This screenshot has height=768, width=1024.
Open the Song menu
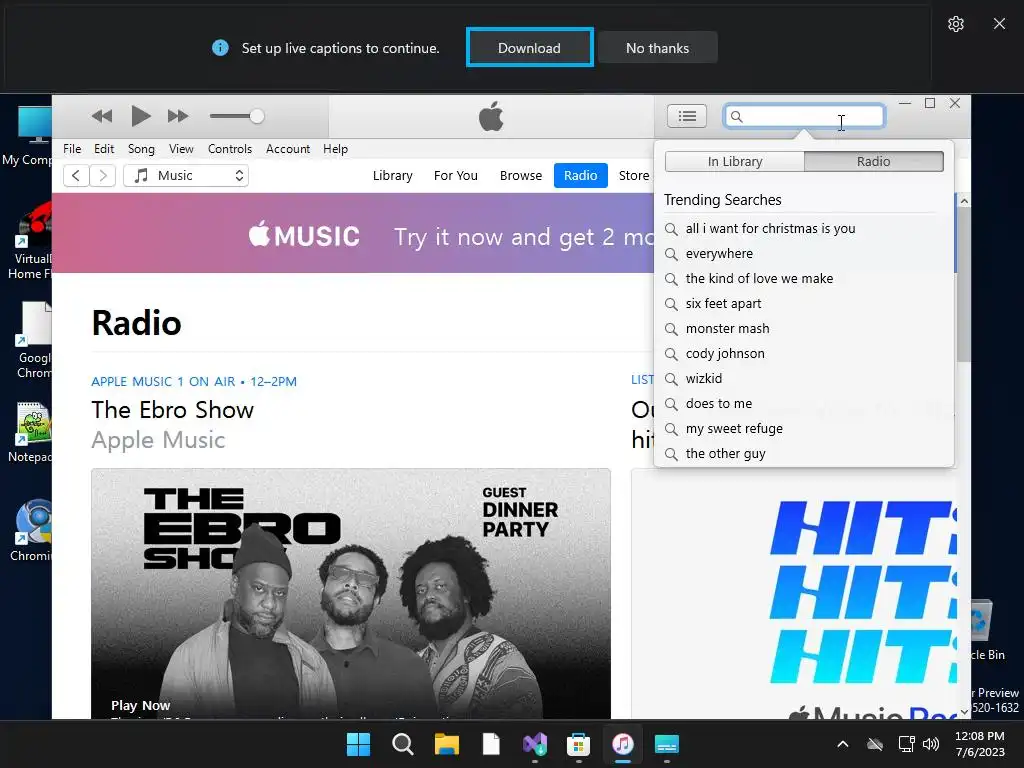(x=141, y=149)
